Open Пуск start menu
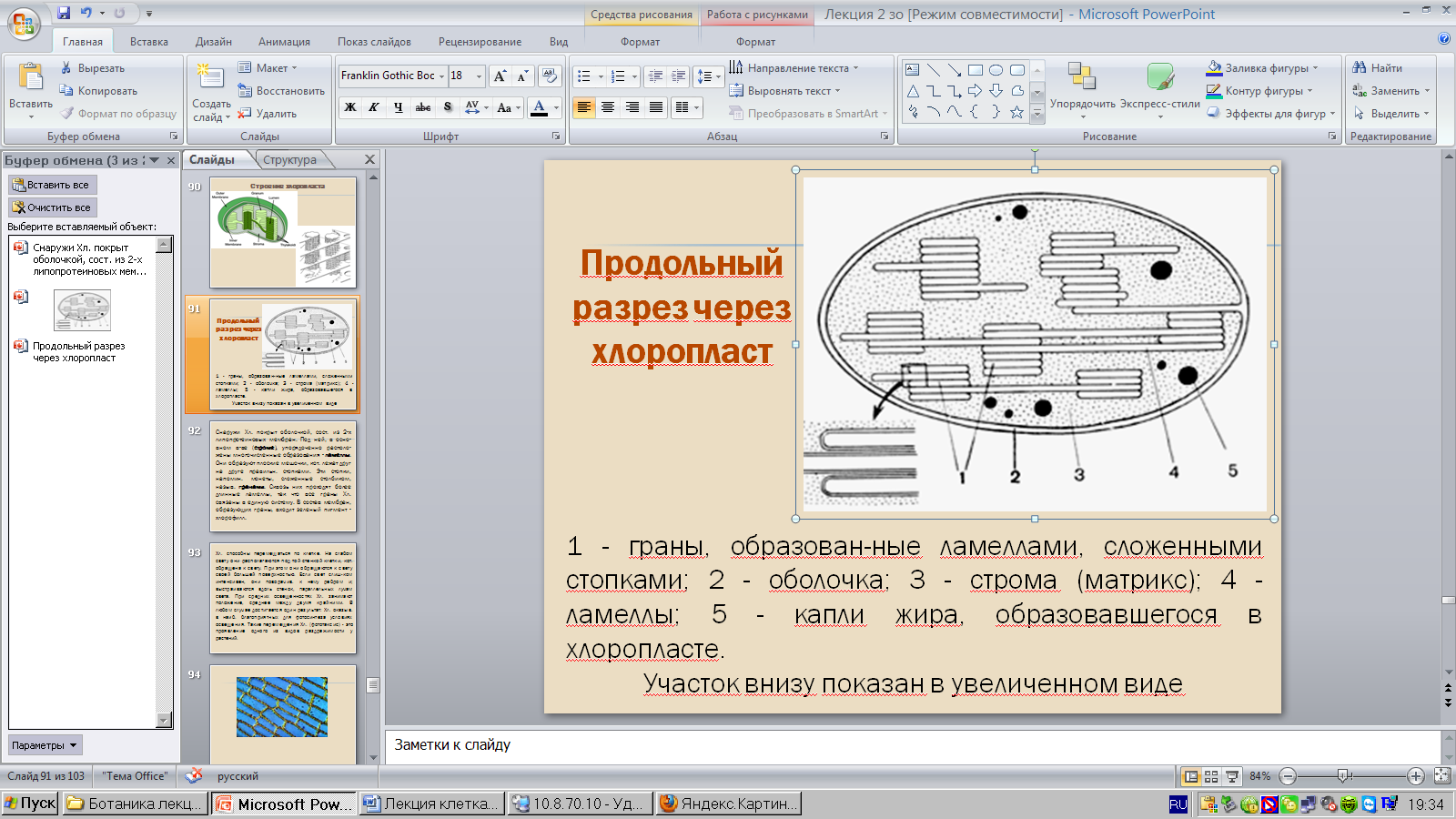 [x=30, y=804]
